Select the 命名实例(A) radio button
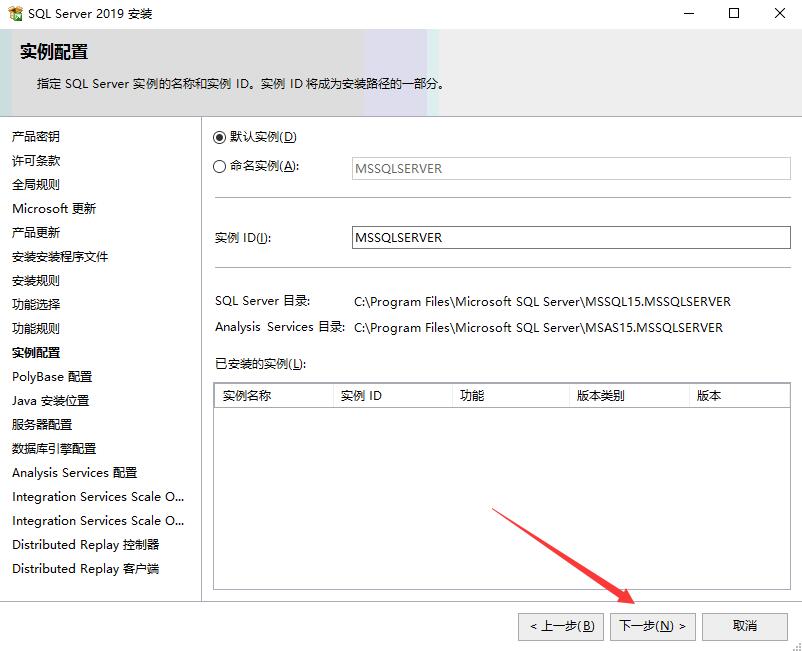 [x=219, y=167]
